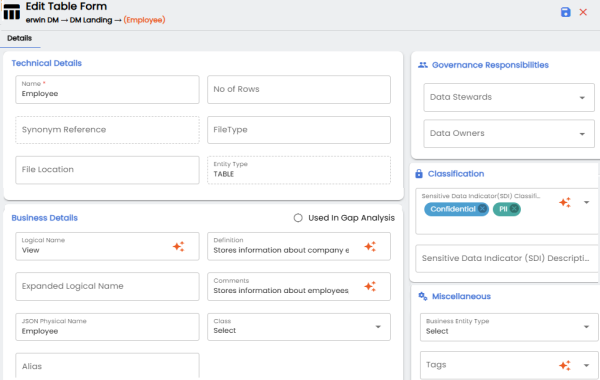Click the table icon beside the form title
600x380 pixels.
pos(11,11)
